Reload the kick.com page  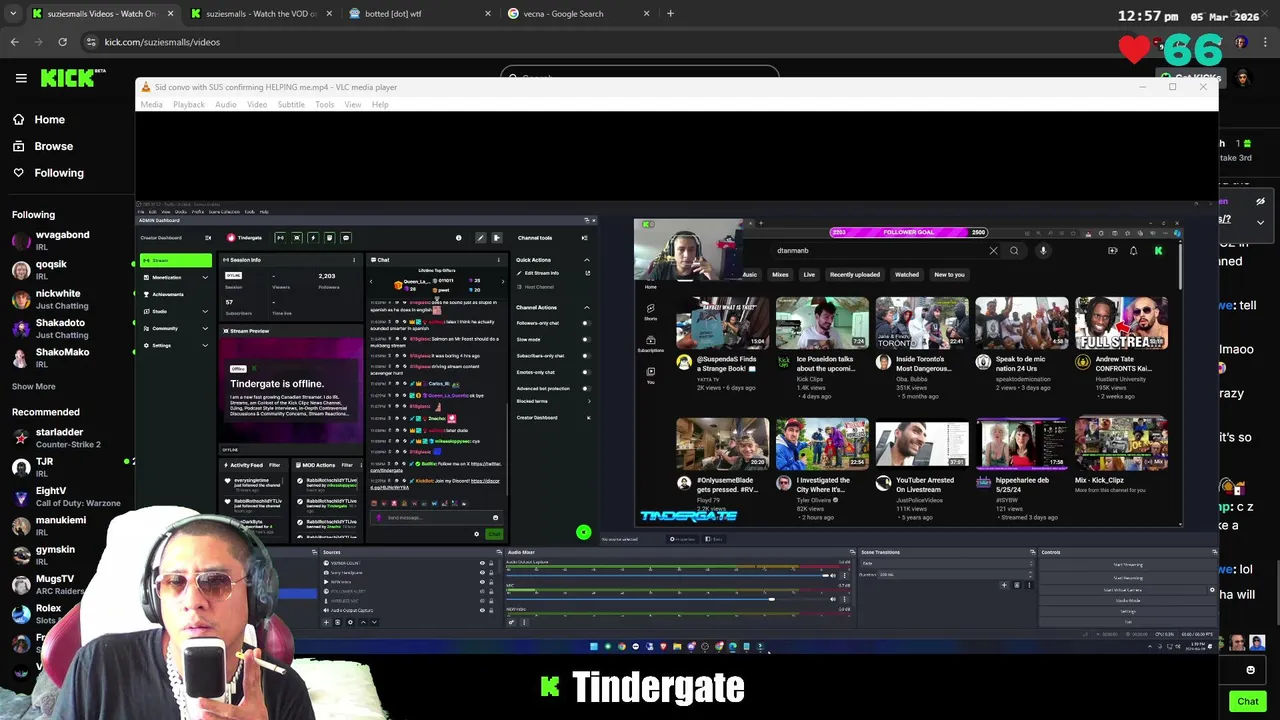tap(63, 42)
